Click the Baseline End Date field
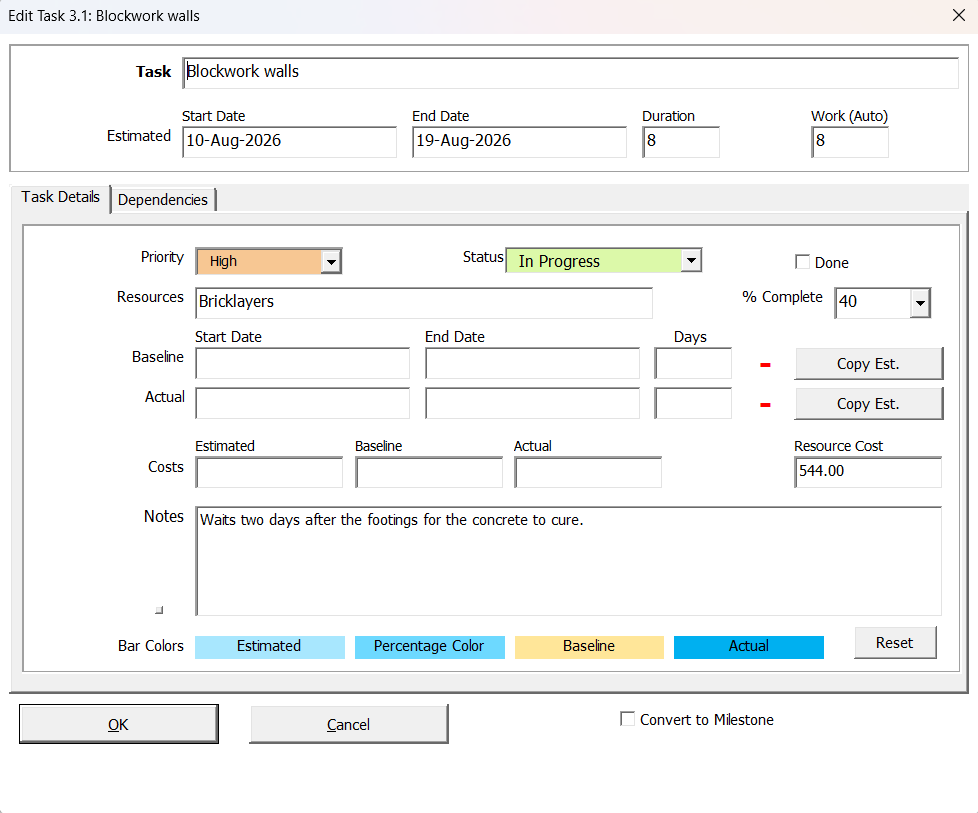Image resolution: width=978 pixels, height=813 pixels. [x=532, y=363]
